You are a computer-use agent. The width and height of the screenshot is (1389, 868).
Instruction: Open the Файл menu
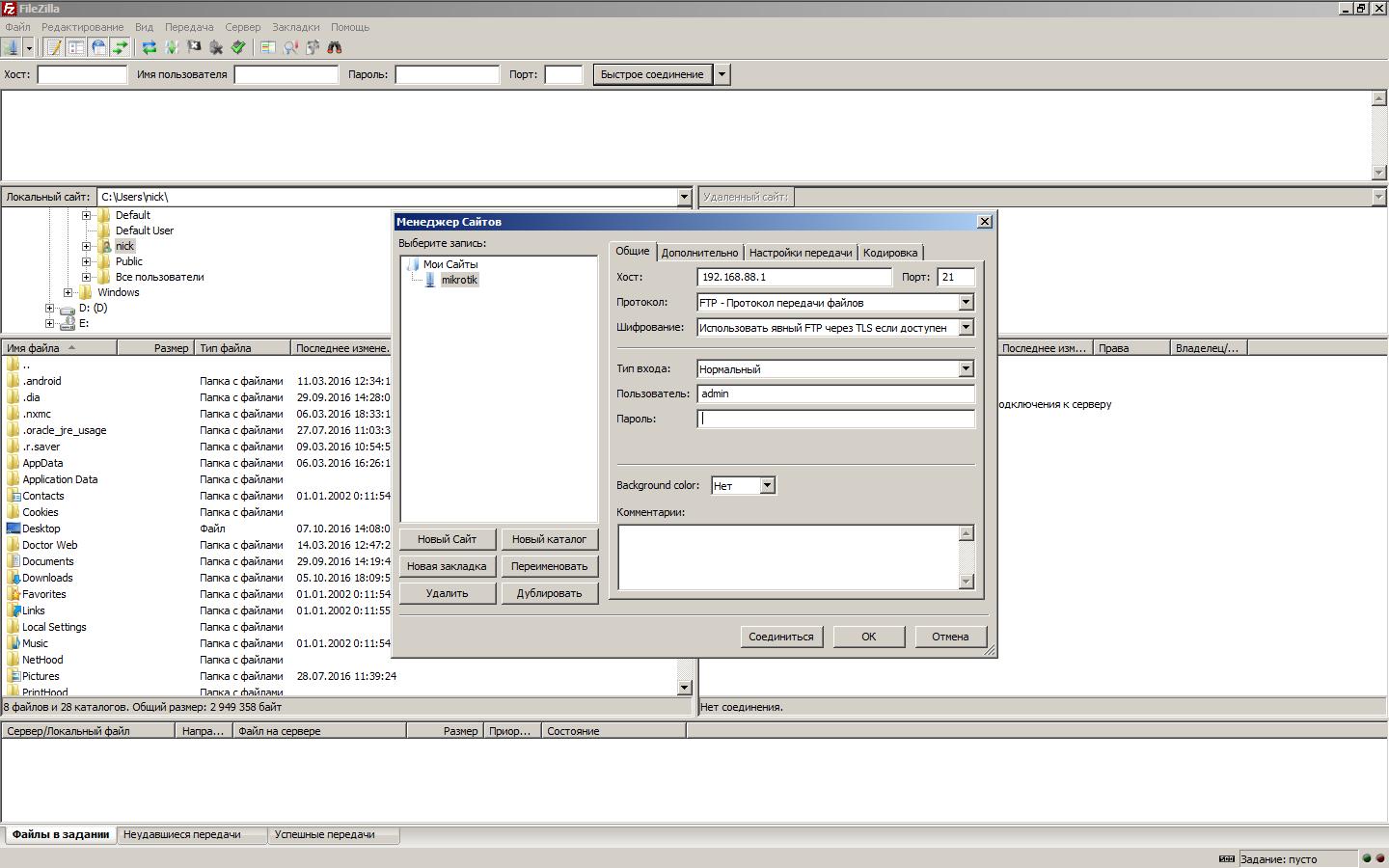pos(17,27)
